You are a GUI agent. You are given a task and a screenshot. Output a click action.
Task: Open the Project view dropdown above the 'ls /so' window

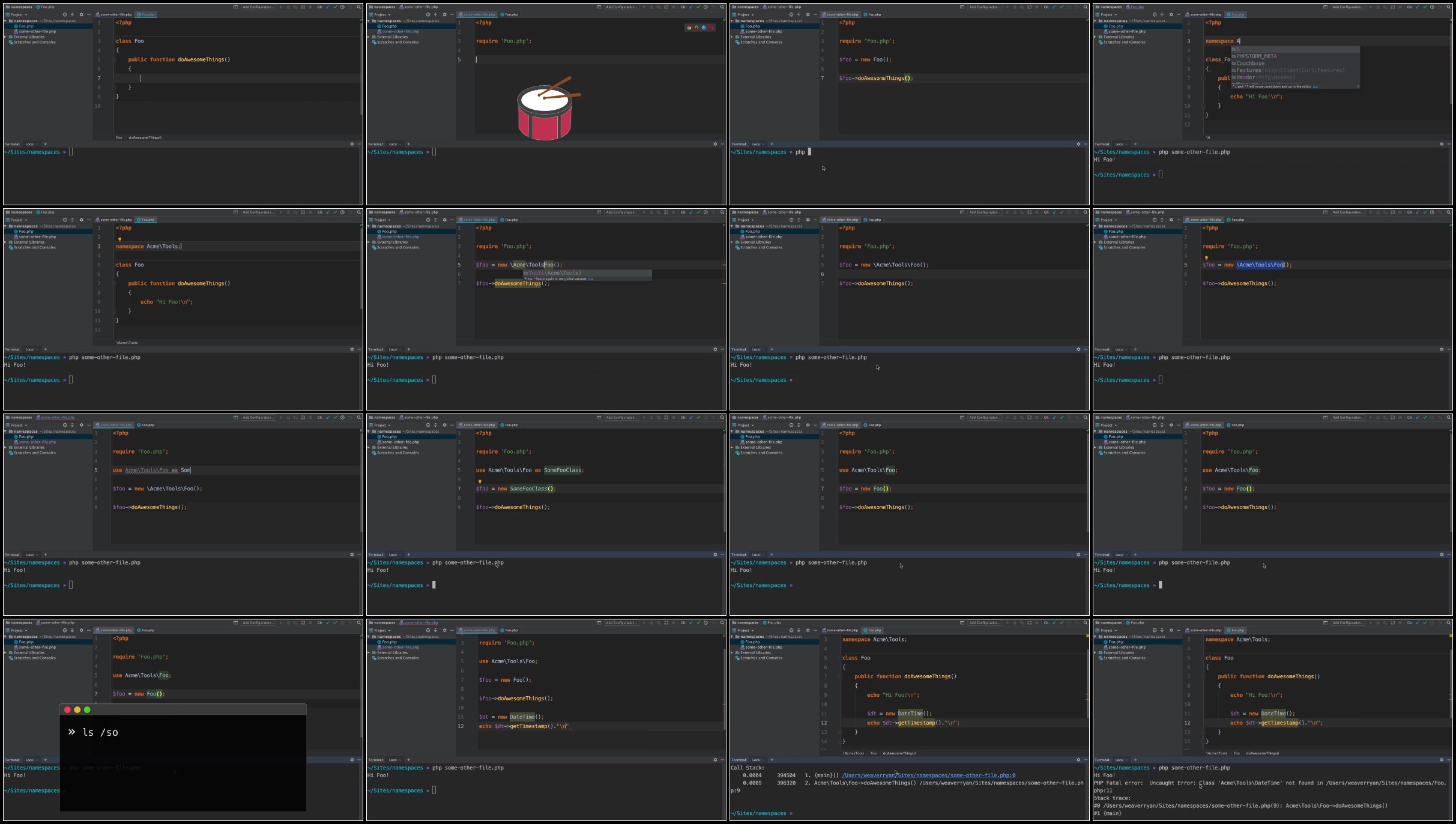[x=18, y=630]
